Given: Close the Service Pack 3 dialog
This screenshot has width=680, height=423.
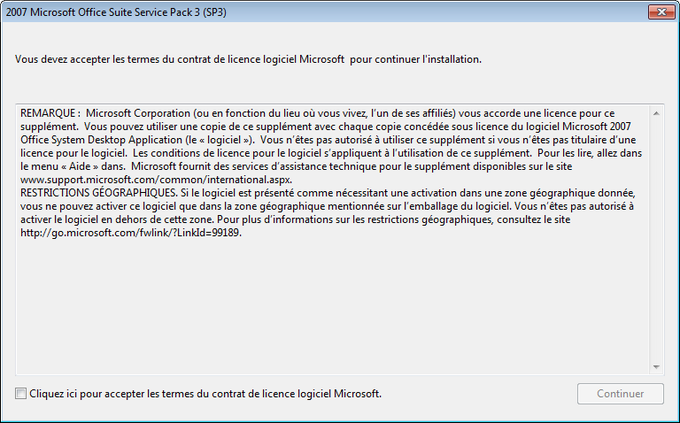Looking at the screenshot, I should [x=661, y=12].
